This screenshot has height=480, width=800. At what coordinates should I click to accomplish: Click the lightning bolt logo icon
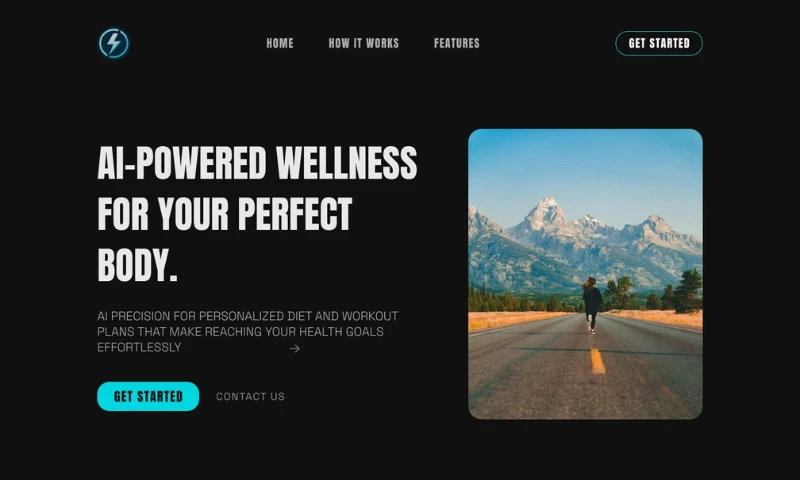coord(113,43)
